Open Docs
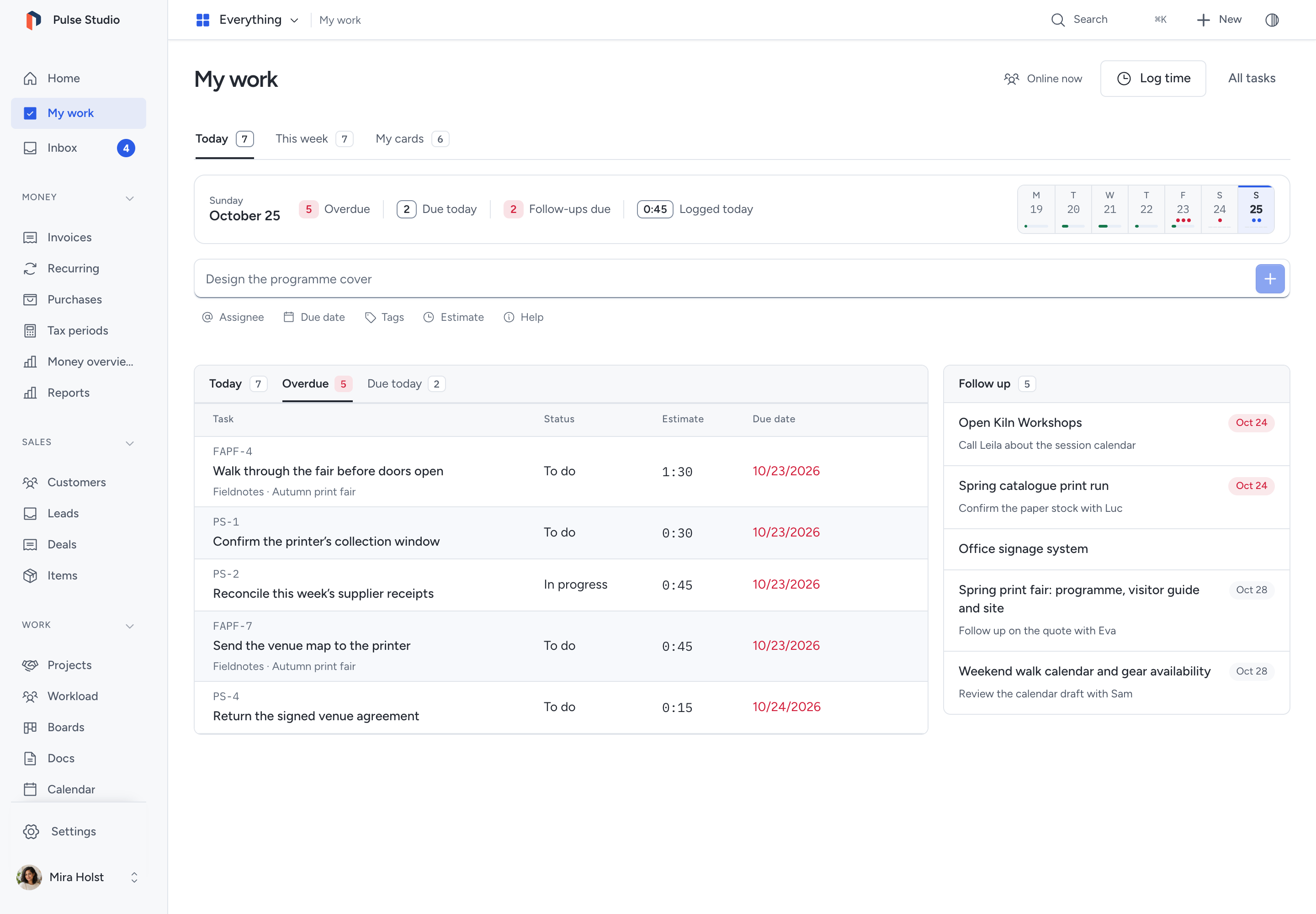Screen dimensions: 1316x914 pos(79,758)
